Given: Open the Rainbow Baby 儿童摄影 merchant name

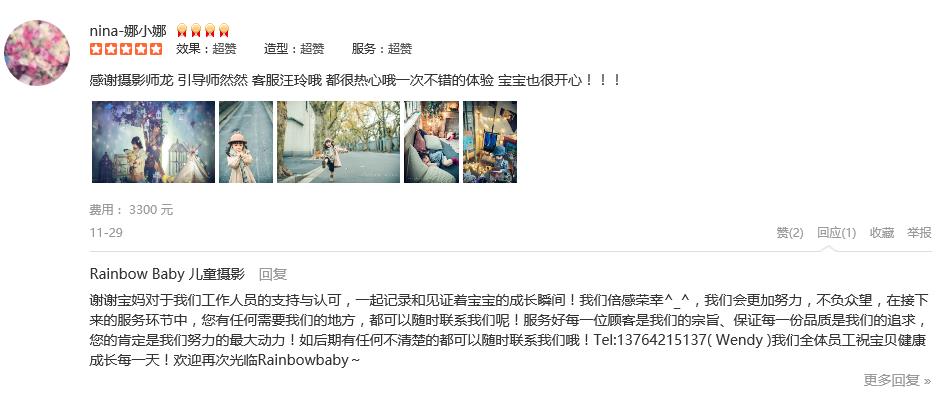Looking at the screenshot, I should pos(168,275).
